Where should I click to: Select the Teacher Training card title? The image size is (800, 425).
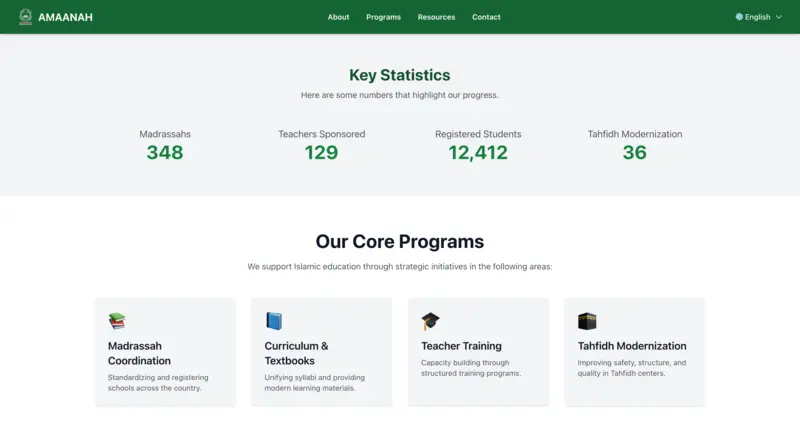point(461,346)
